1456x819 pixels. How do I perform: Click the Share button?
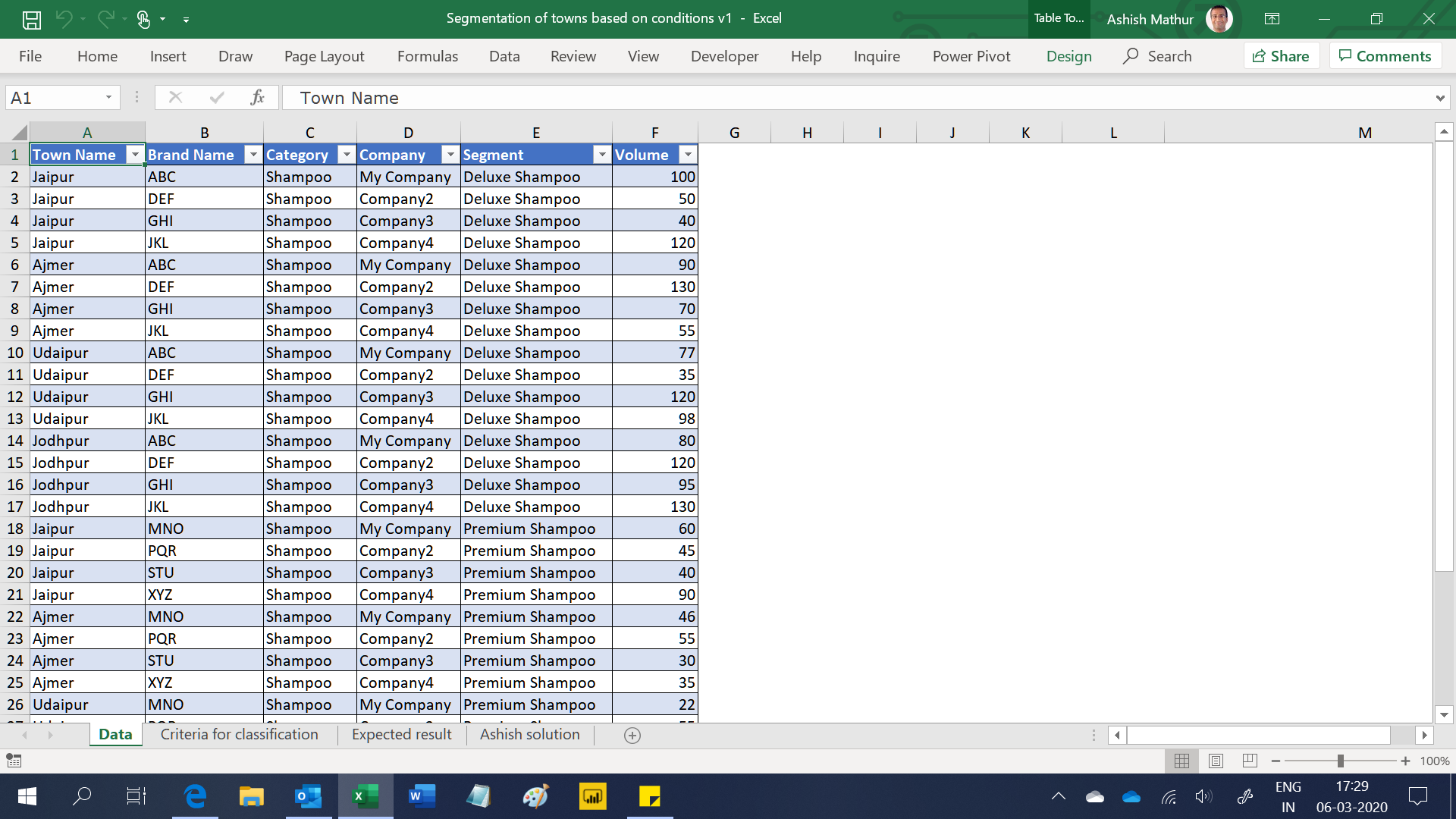click(x=1282, y=56)
